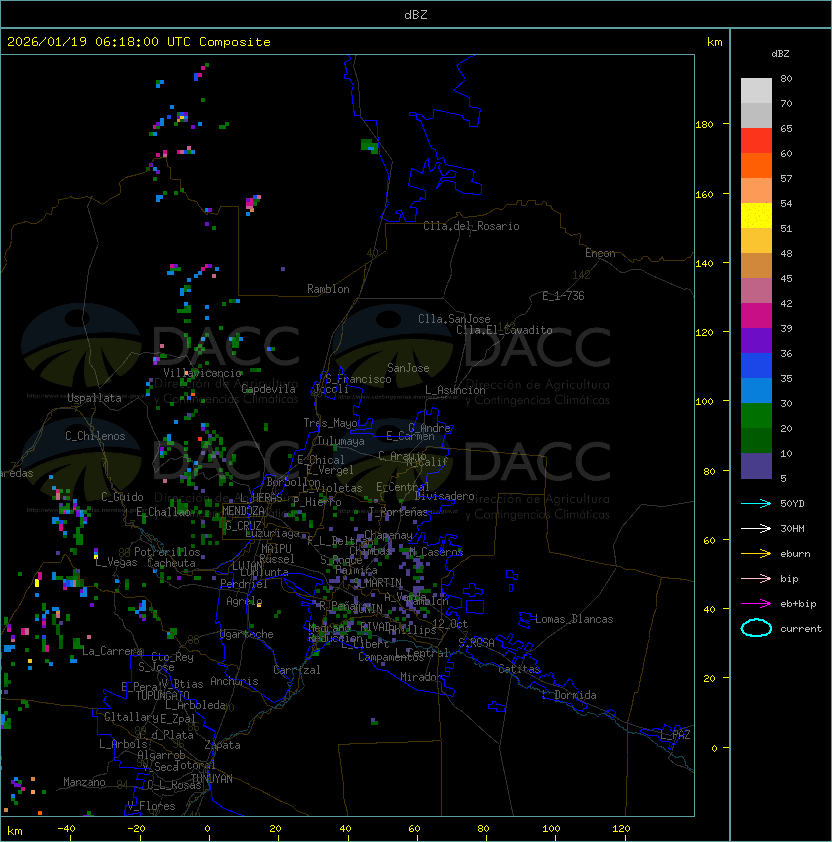The width and height of the screenshot is (832, 842).
Task: Click the V_Flores place label
Action: 151,806
